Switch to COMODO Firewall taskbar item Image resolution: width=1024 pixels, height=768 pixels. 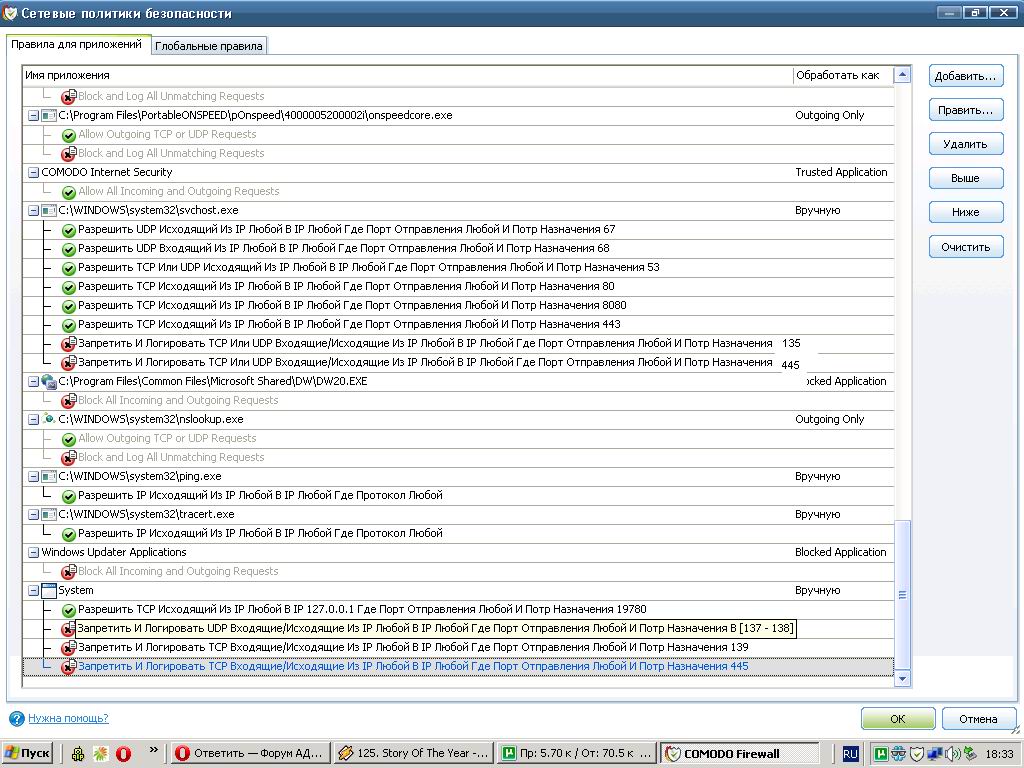click(x=740, y=753)
